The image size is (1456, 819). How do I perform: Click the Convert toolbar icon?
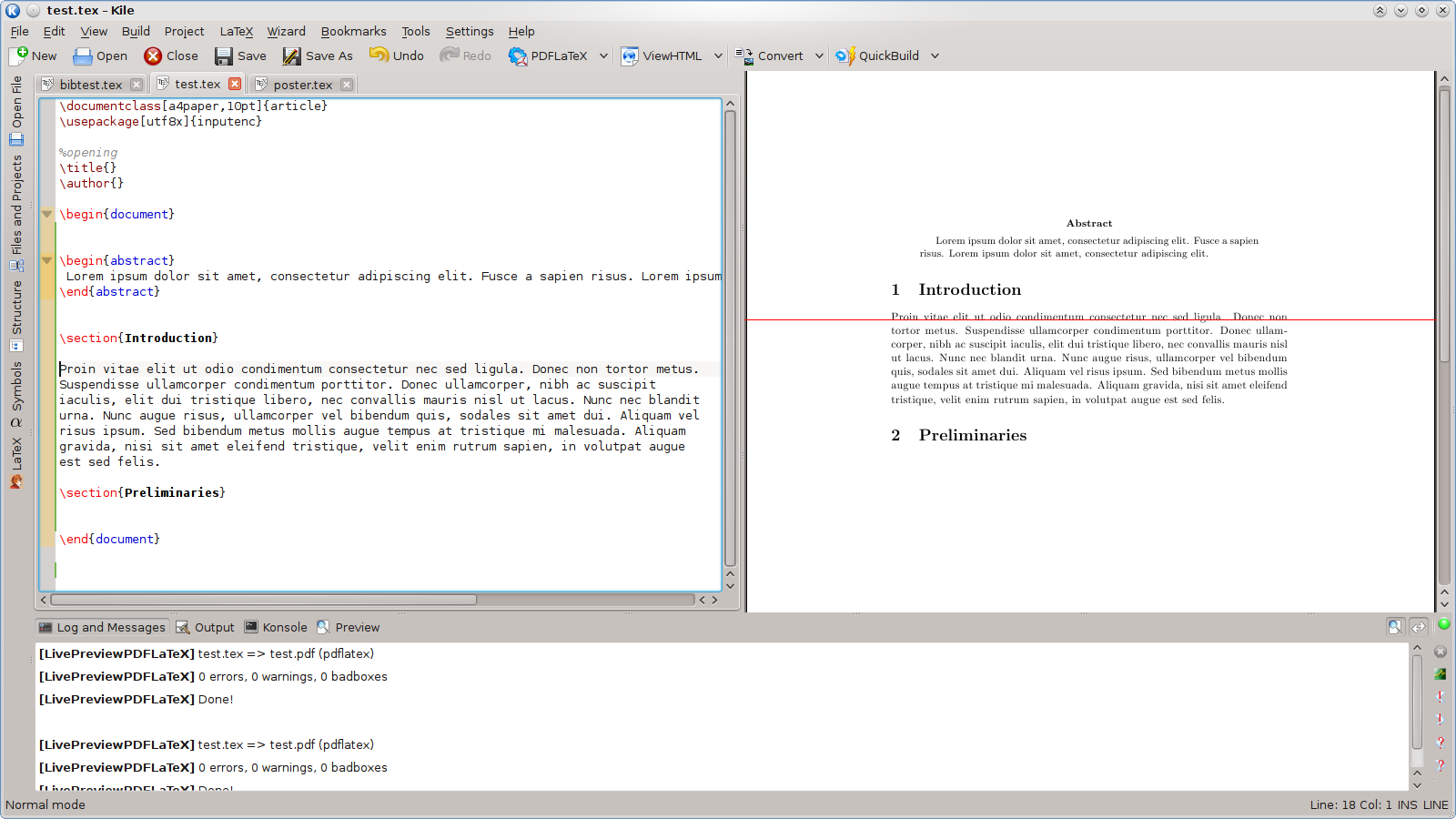coord(744,56)
